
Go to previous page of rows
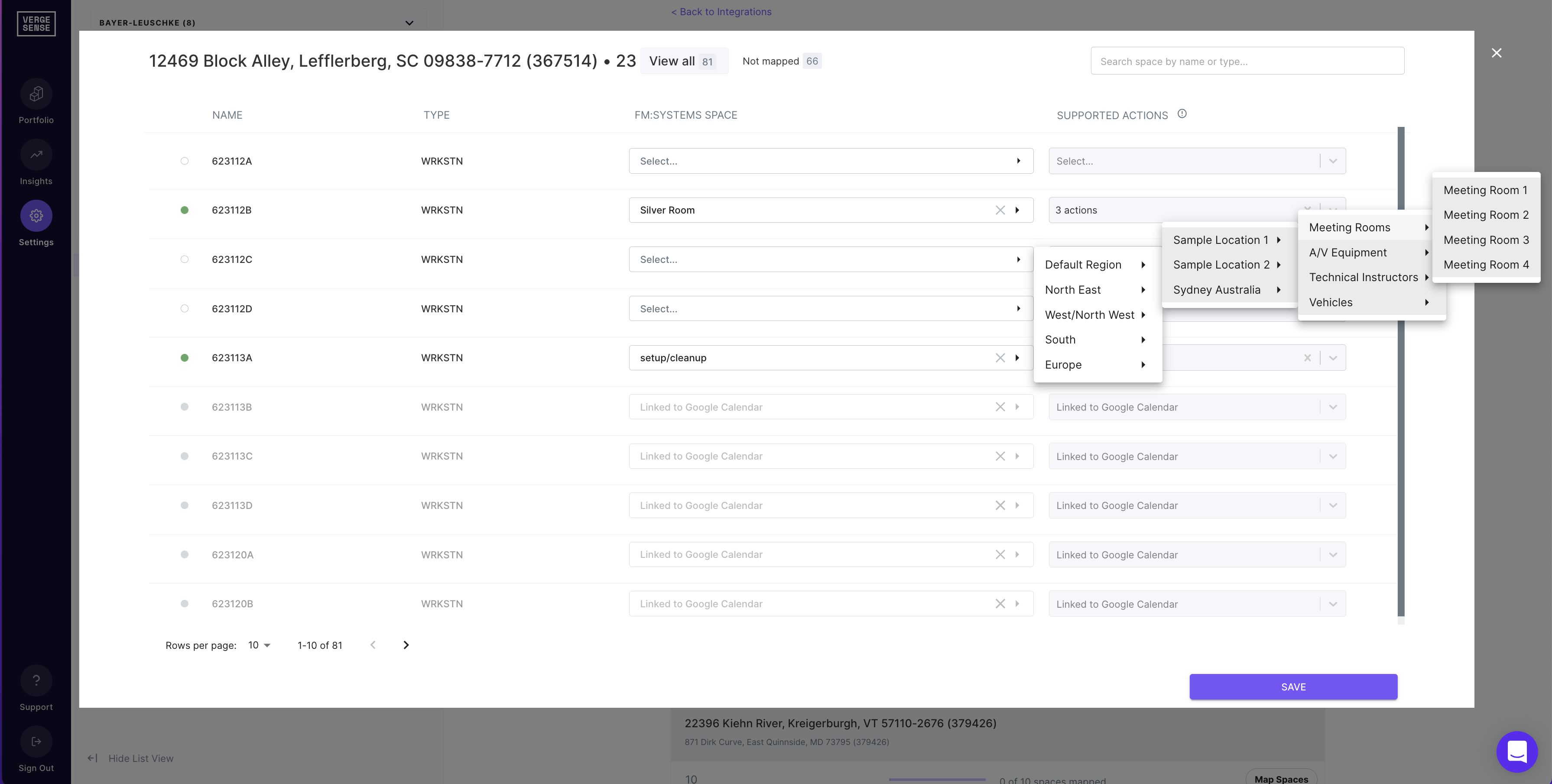tap(373, 645)
